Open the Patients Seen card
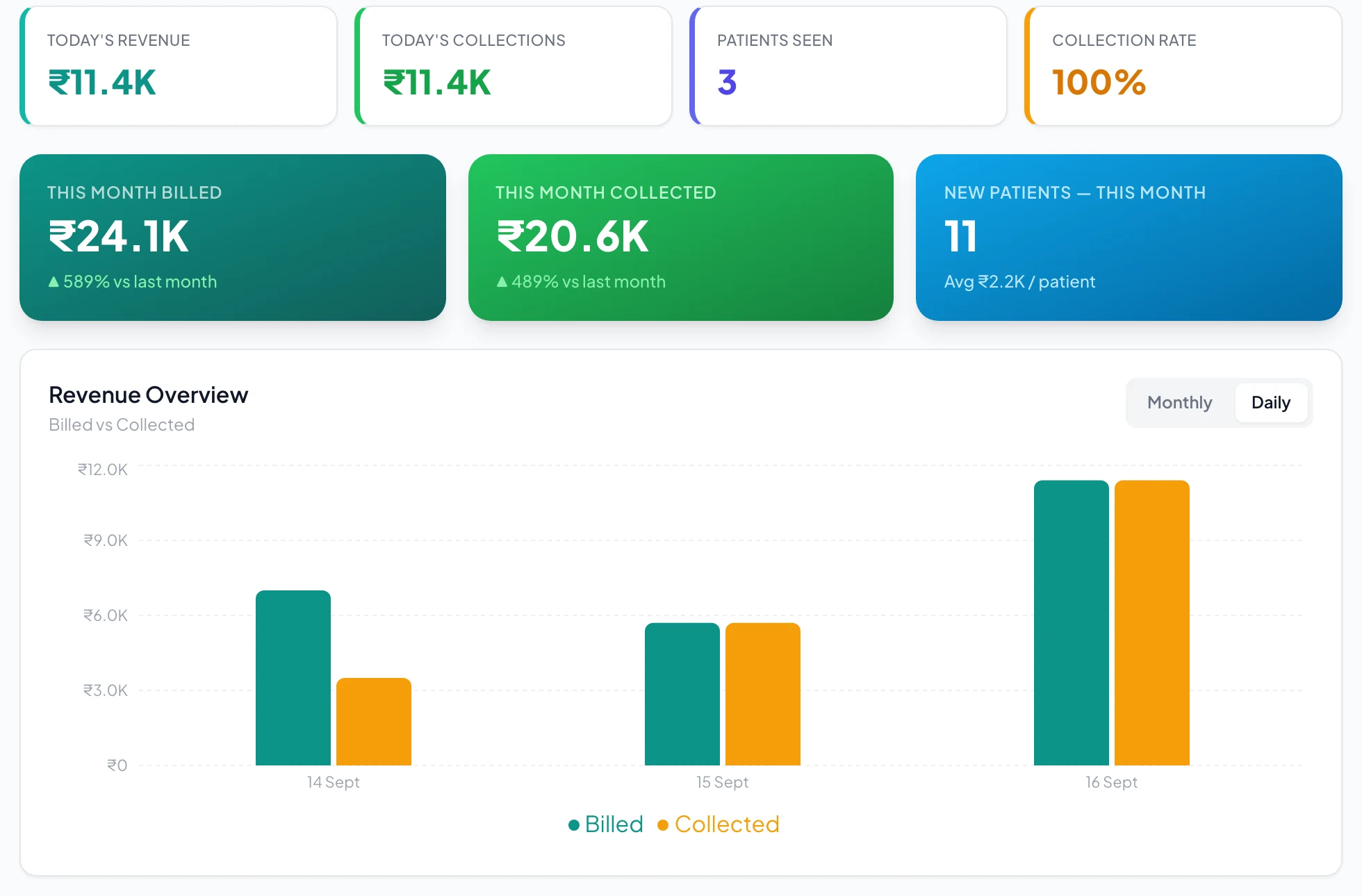This screenshot has height=896, width=1362. 848,66
